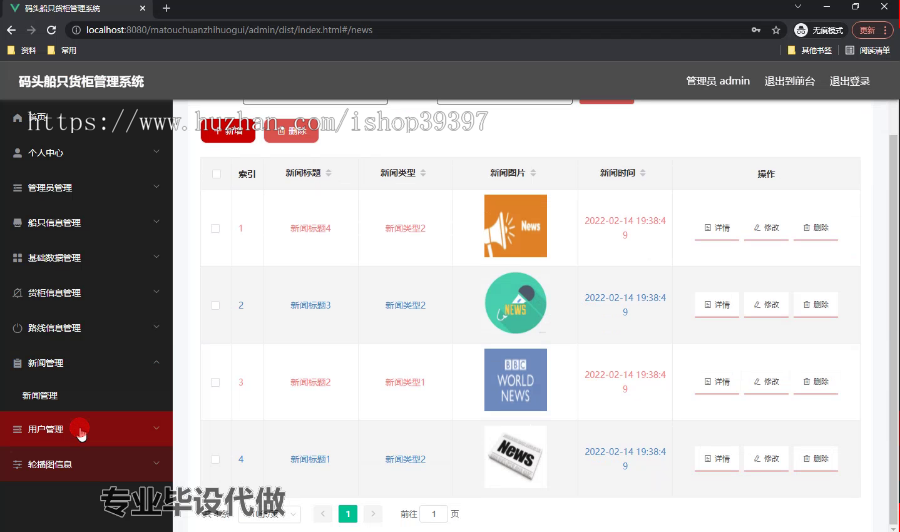
Task: Select 货柜信息管理 in the sidebar
Action: [86, 293]
